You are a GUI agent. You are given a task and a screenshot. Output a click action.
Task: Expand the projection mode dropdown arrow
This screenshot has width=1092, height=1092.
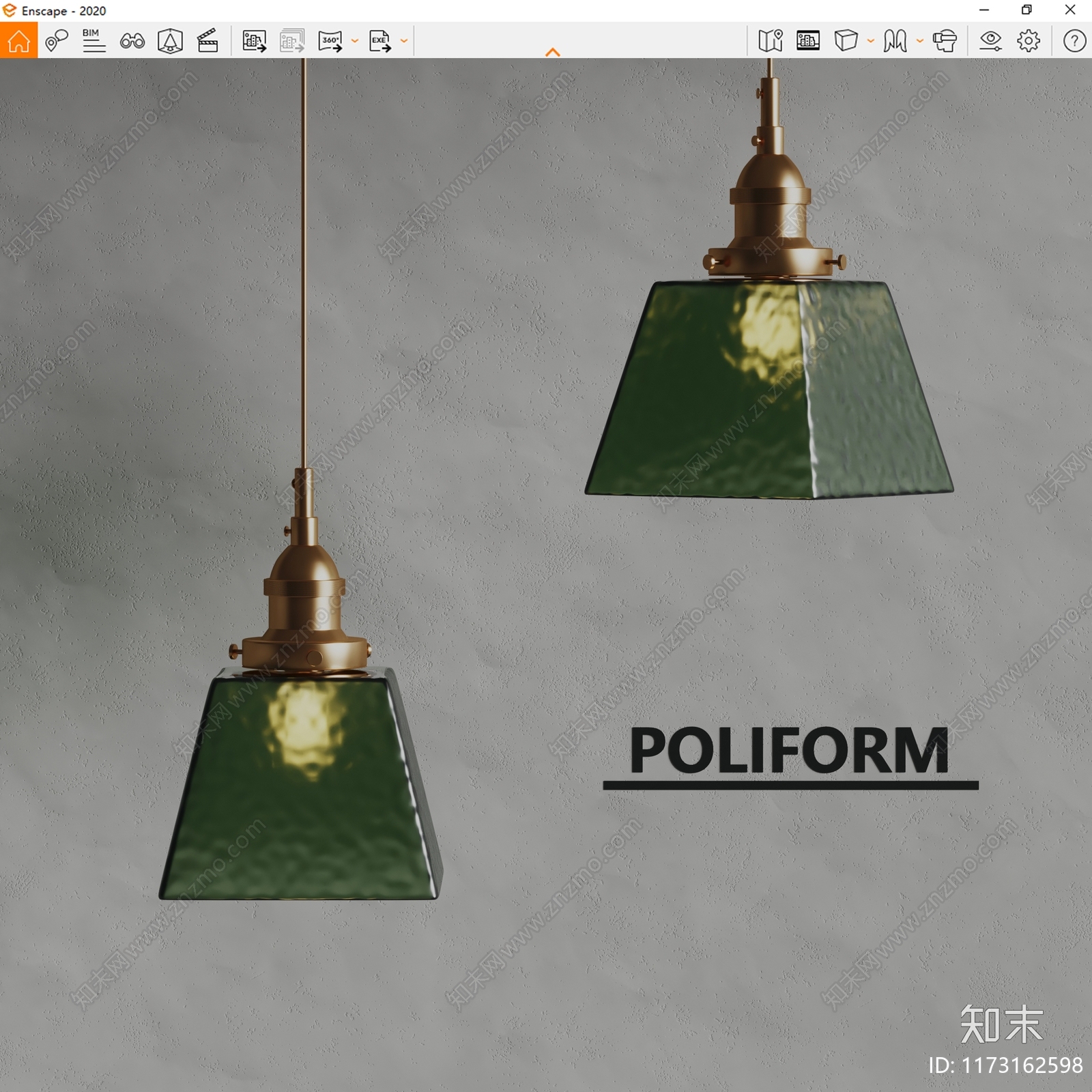(871, 41)
